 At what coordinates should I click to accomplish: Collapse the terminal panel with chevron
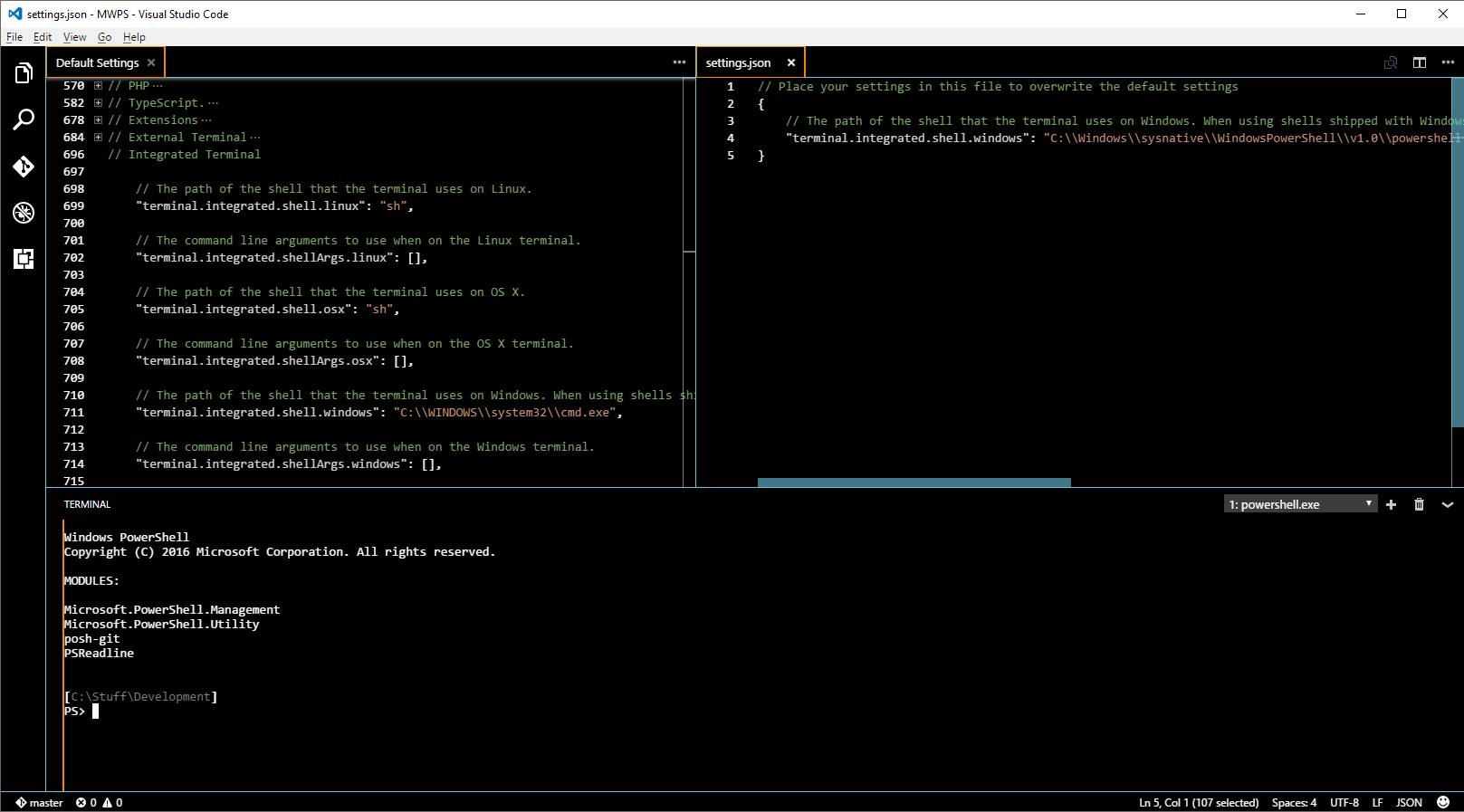click(x=1447, y=504)
